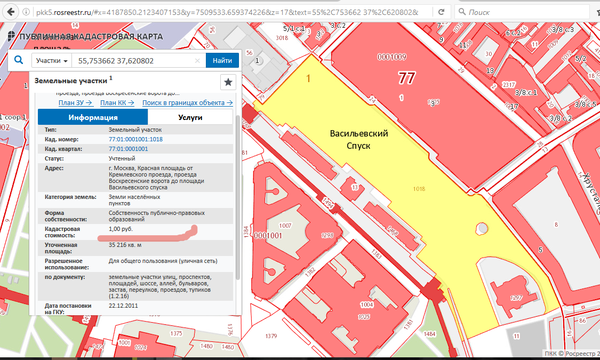Click the blue magnifier search icon in panel
Viewport: 600px width, 360px height.
pos(18,60)
